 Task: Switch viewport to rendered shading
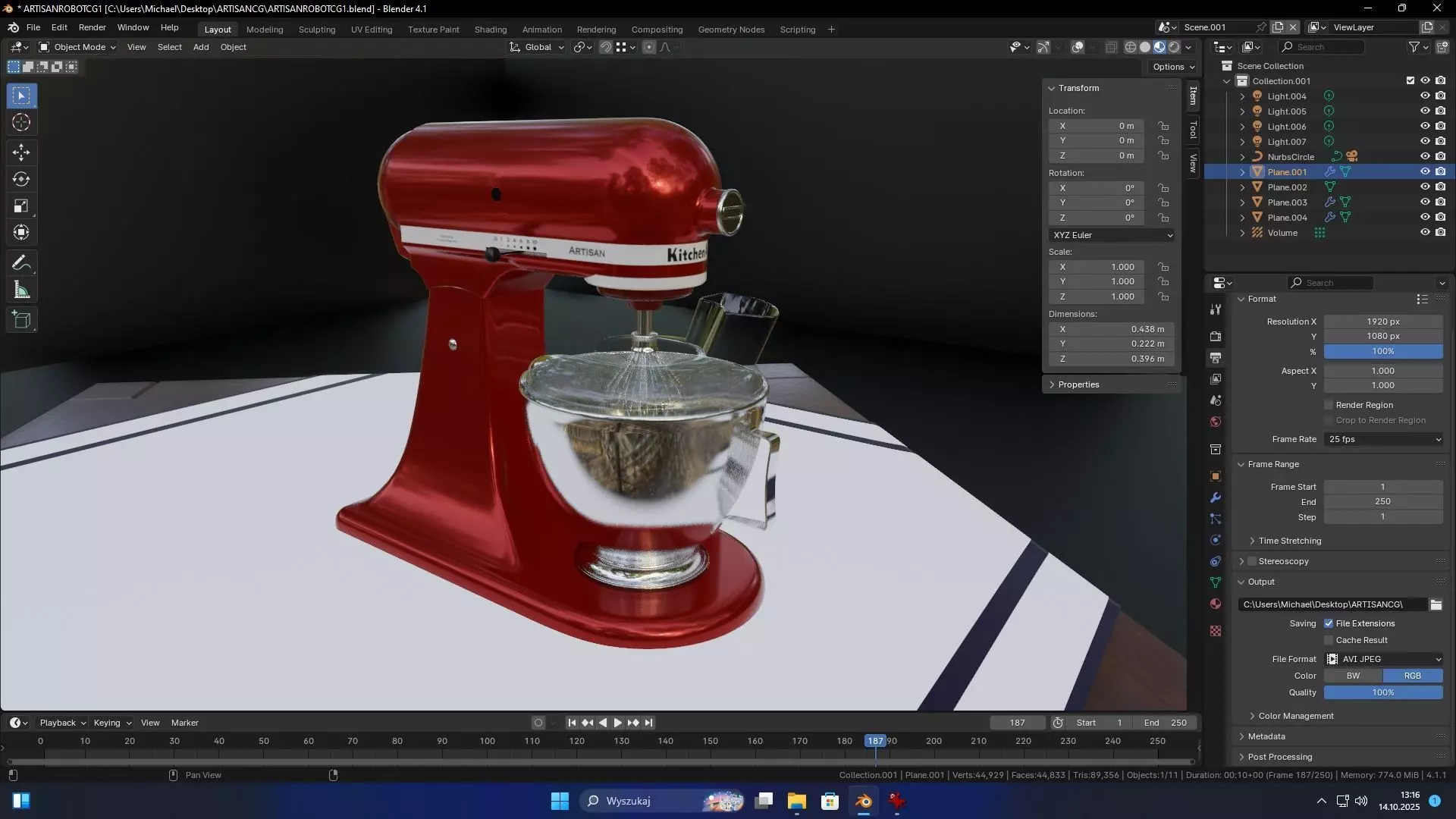(x=1174, y=47)
